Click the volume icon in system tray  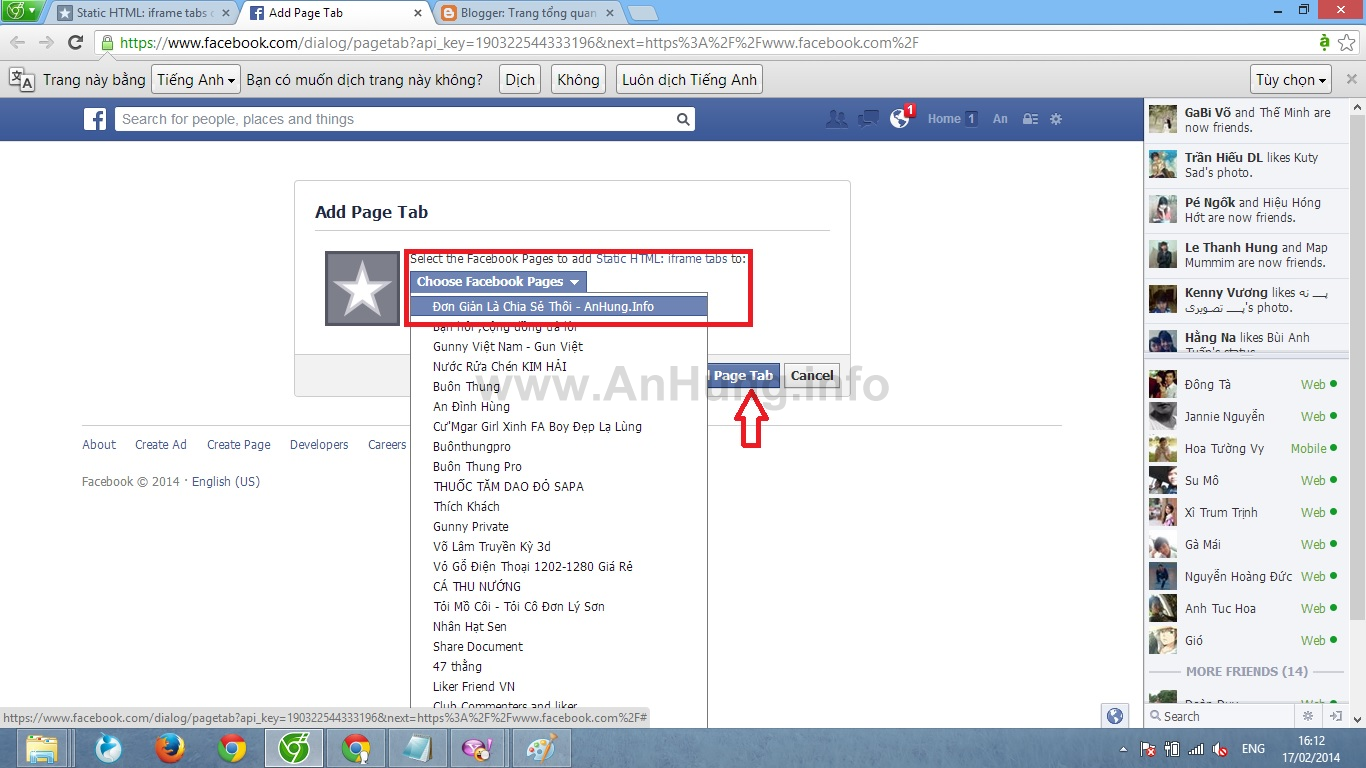[1220, 748]
